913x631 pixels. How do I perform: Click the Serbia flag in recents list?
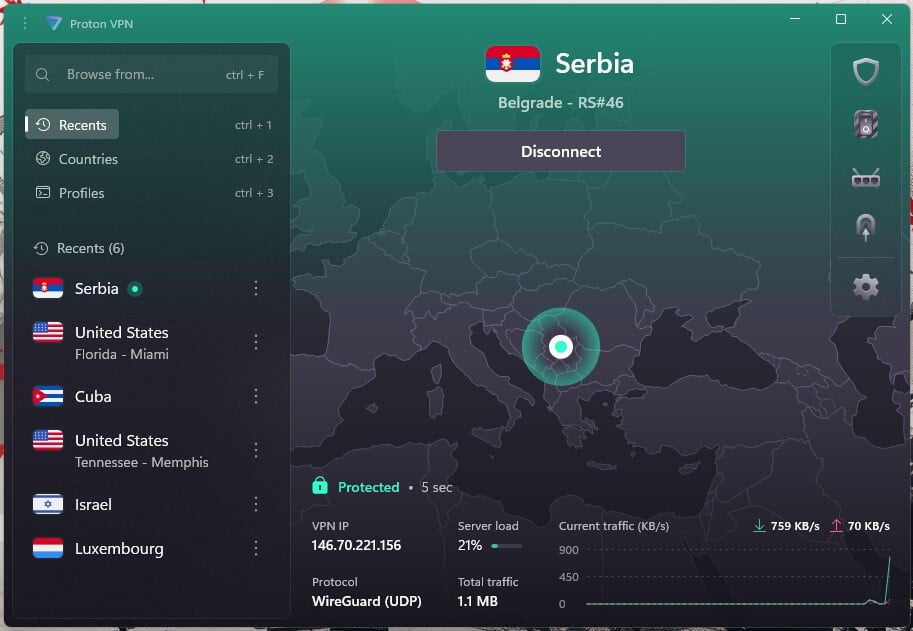[48, 288]
